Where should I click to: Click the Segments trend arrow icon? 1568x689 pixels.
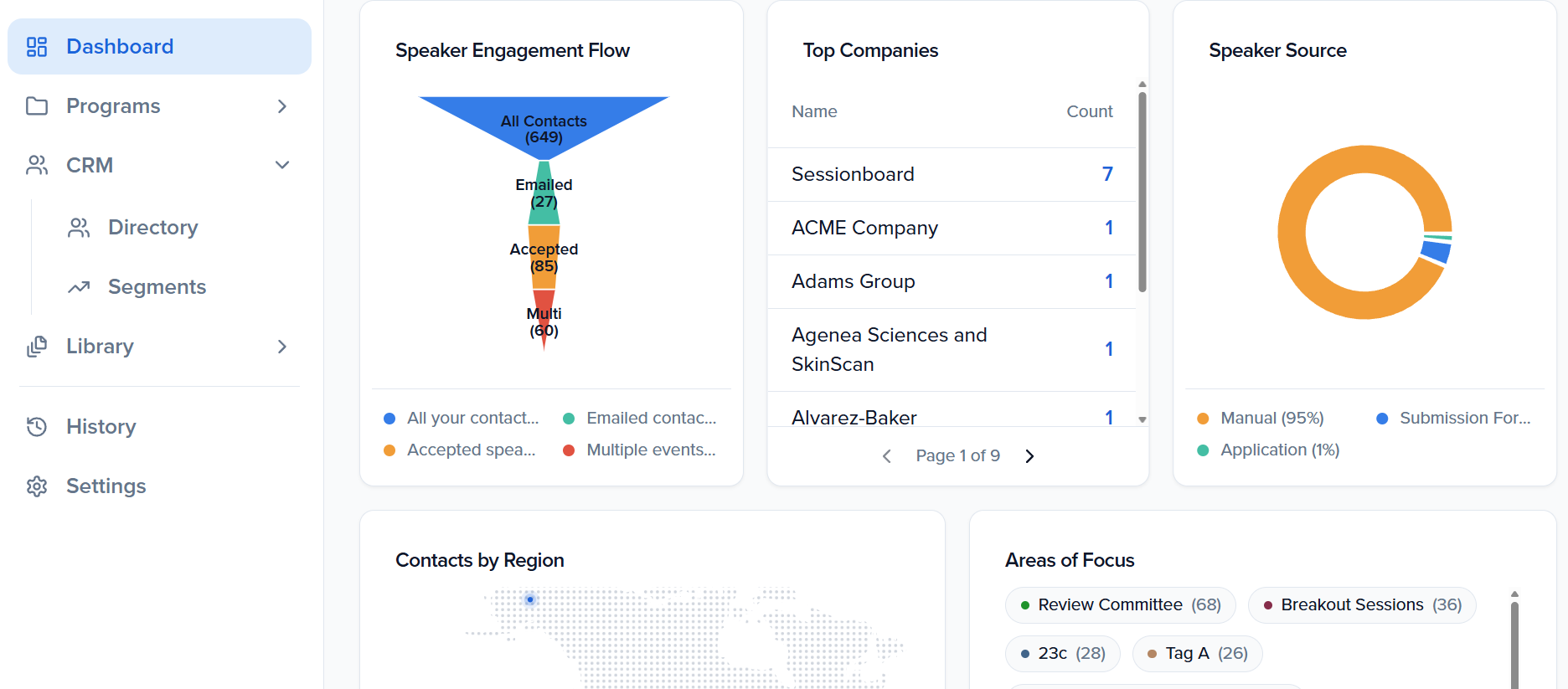tap(79, 287)
